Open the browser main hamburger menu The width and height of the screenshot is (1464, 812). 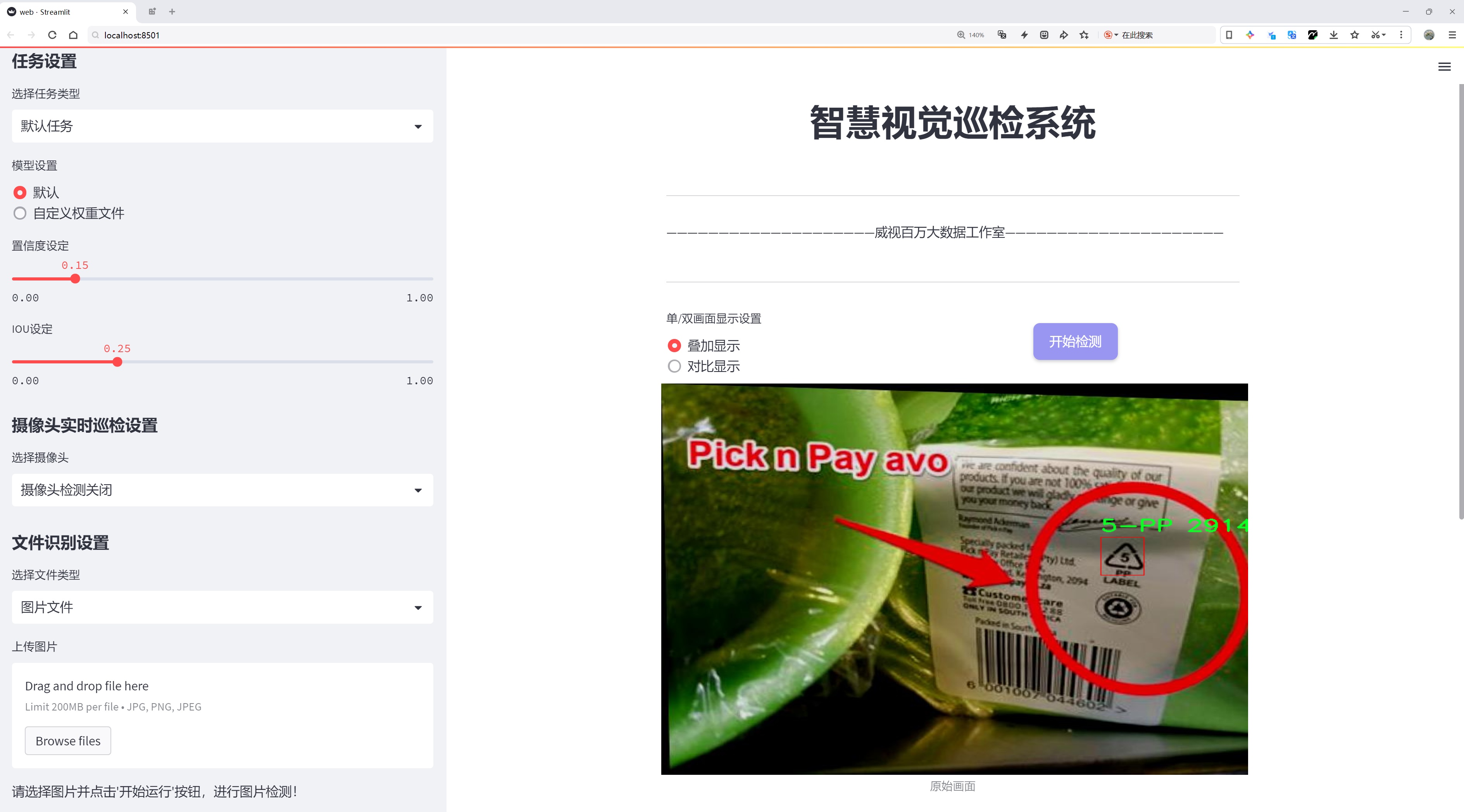pyautogui.click(x=1452, y=34)
